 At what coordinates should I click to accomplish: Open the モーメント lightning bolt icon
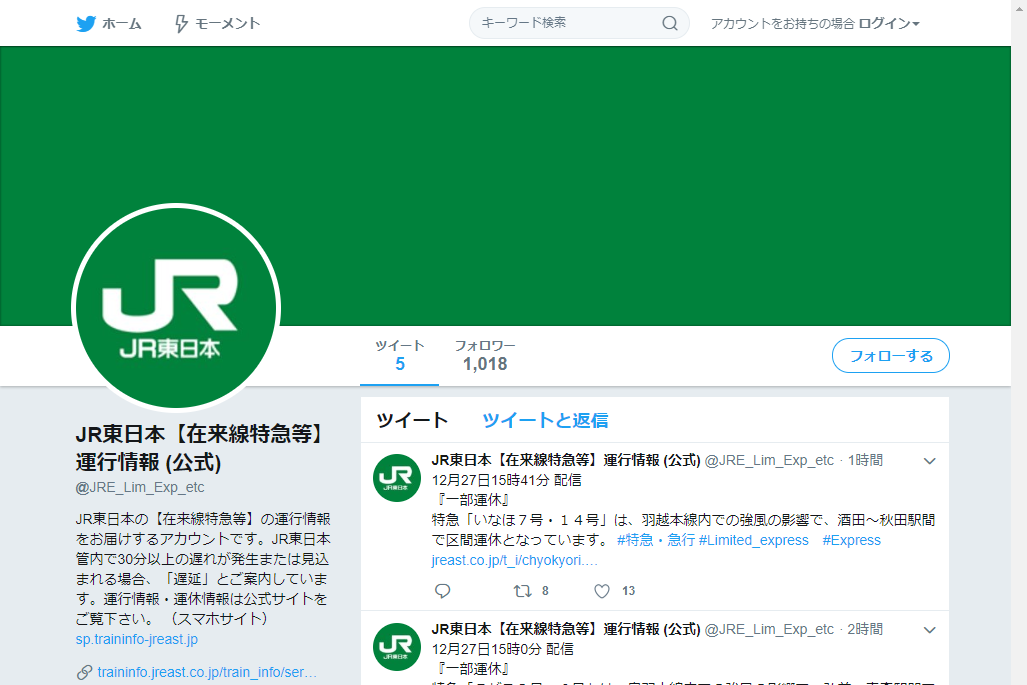(x=181, y=24)
